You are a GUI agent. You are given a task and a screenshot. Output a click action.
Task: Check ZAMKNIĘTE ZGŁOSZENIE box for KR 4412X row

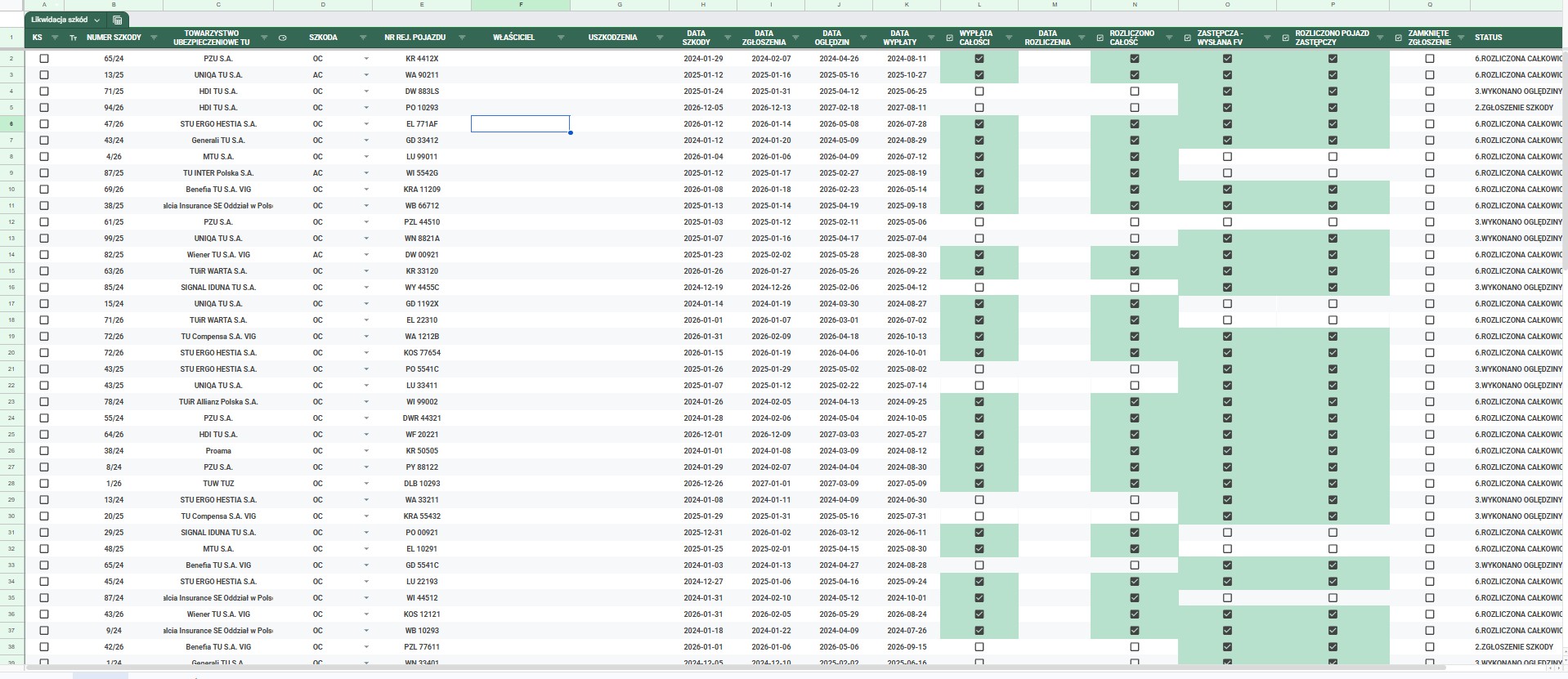tap(1429, 59)
